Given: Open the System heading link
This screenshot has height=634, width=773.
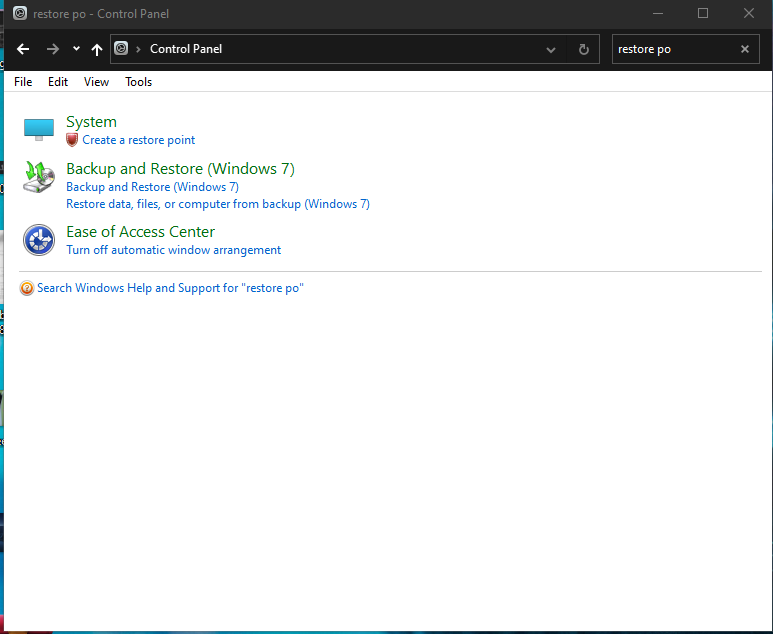Looking at the screenshot, I should tap(91, 122).
